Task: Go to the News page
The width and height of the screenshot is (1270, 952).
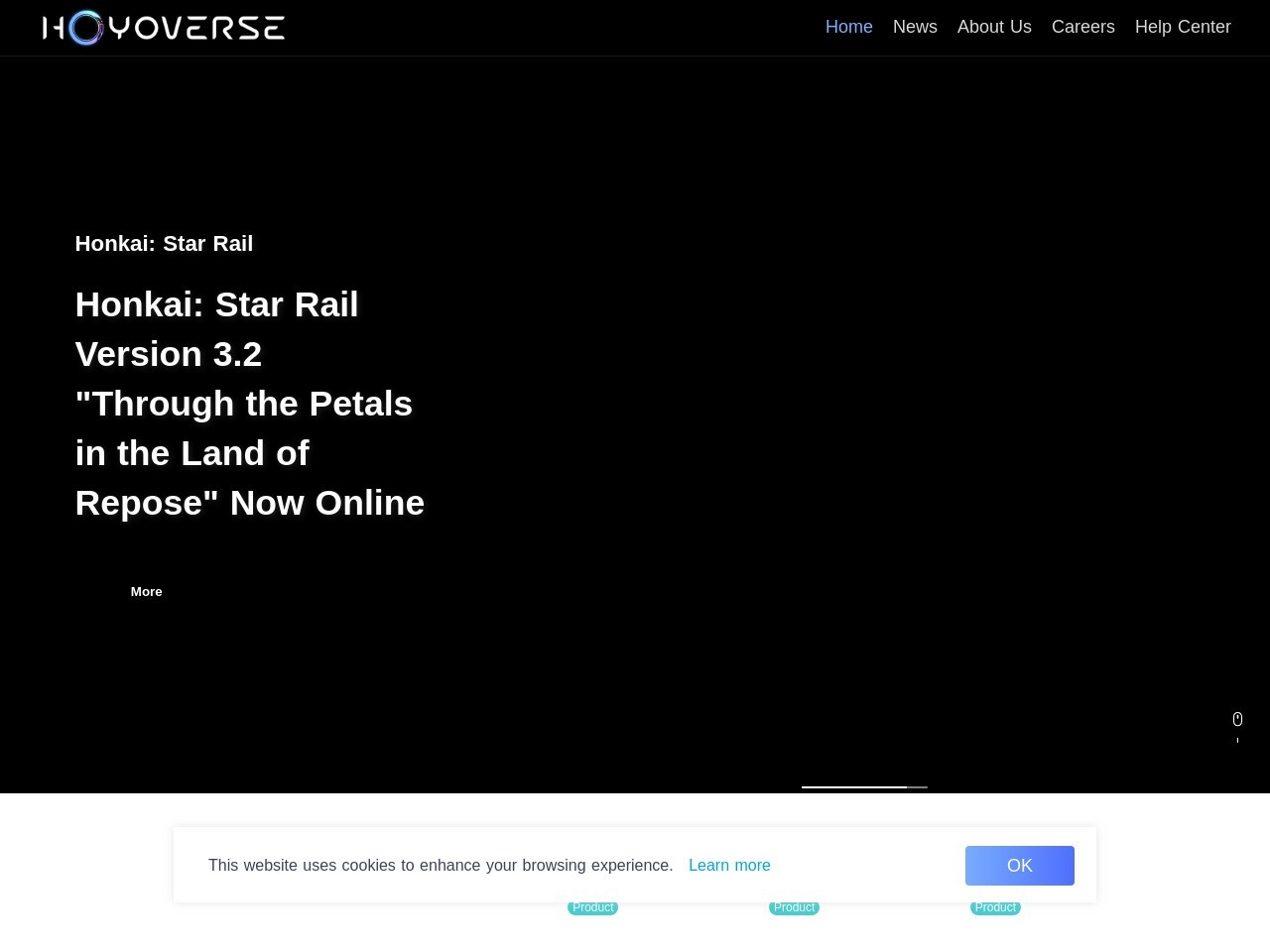Action: coord(915,27)
